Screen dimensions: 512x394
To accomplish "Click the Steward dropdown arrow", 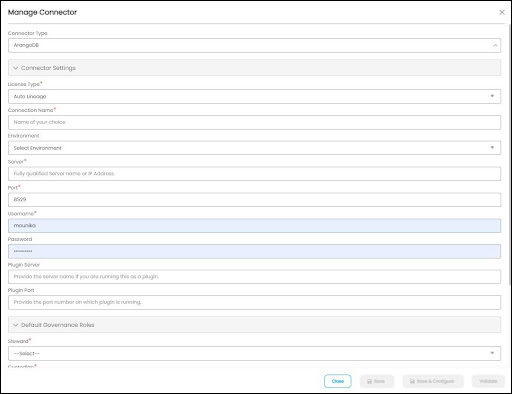I will (x=492, y=353).
